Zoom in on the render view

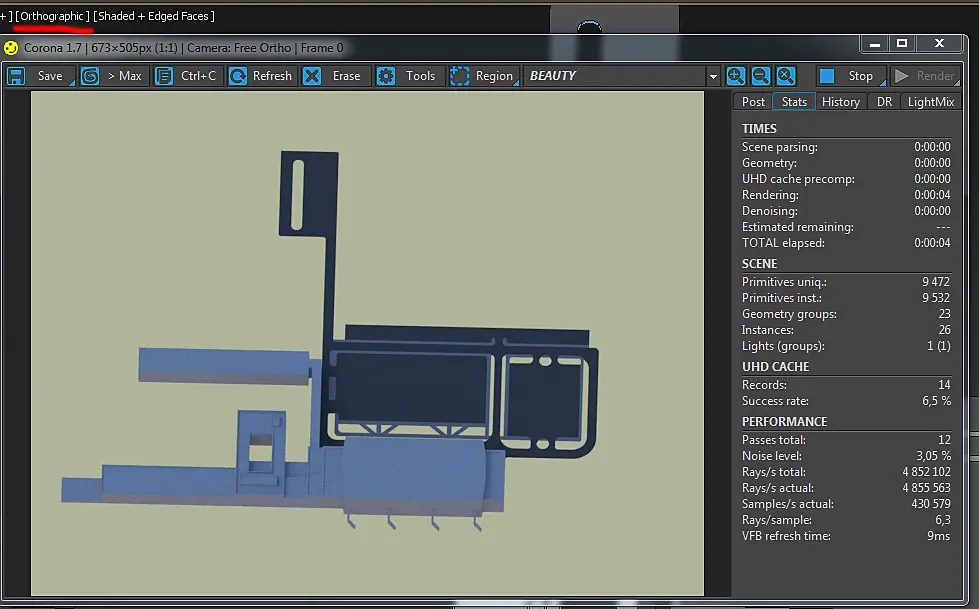point(736,76)
